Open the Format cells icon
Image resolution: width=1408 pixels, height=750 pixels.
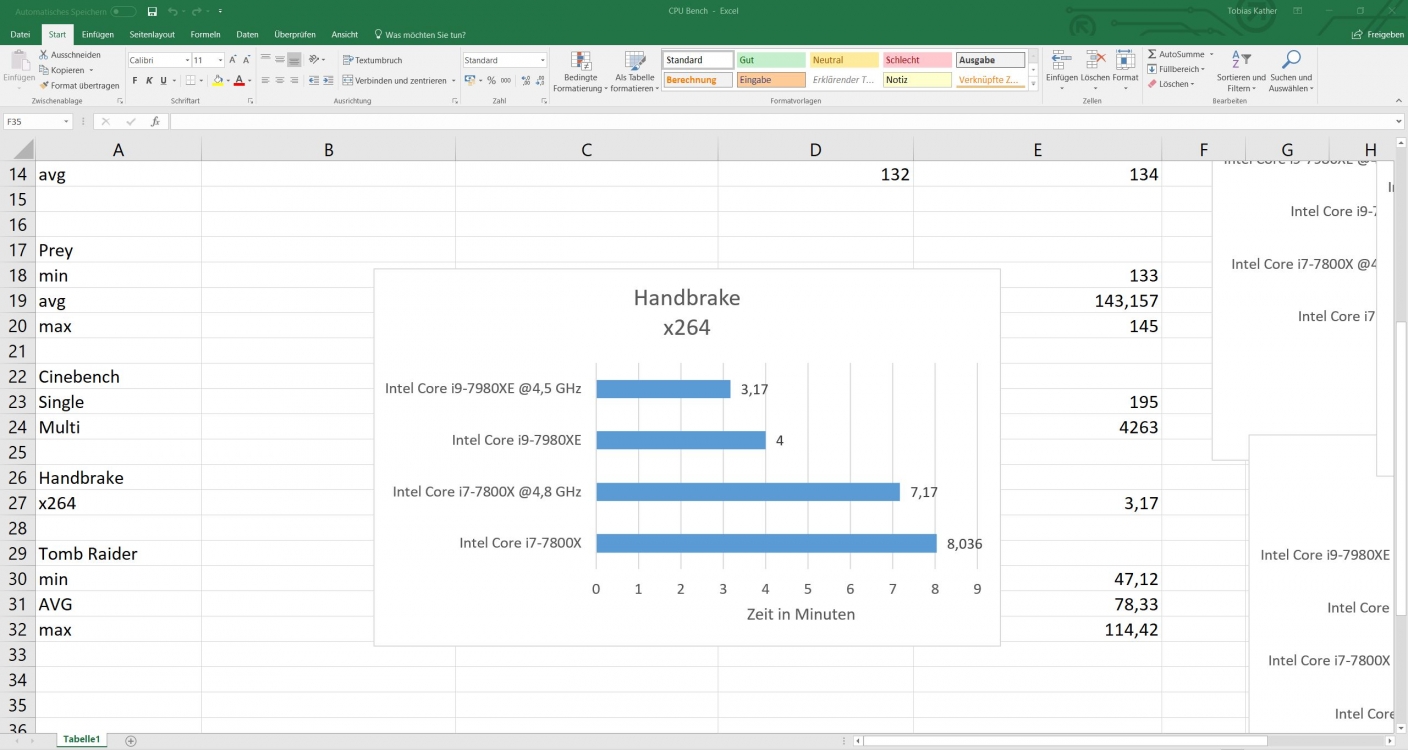[x=1125, y=68]
